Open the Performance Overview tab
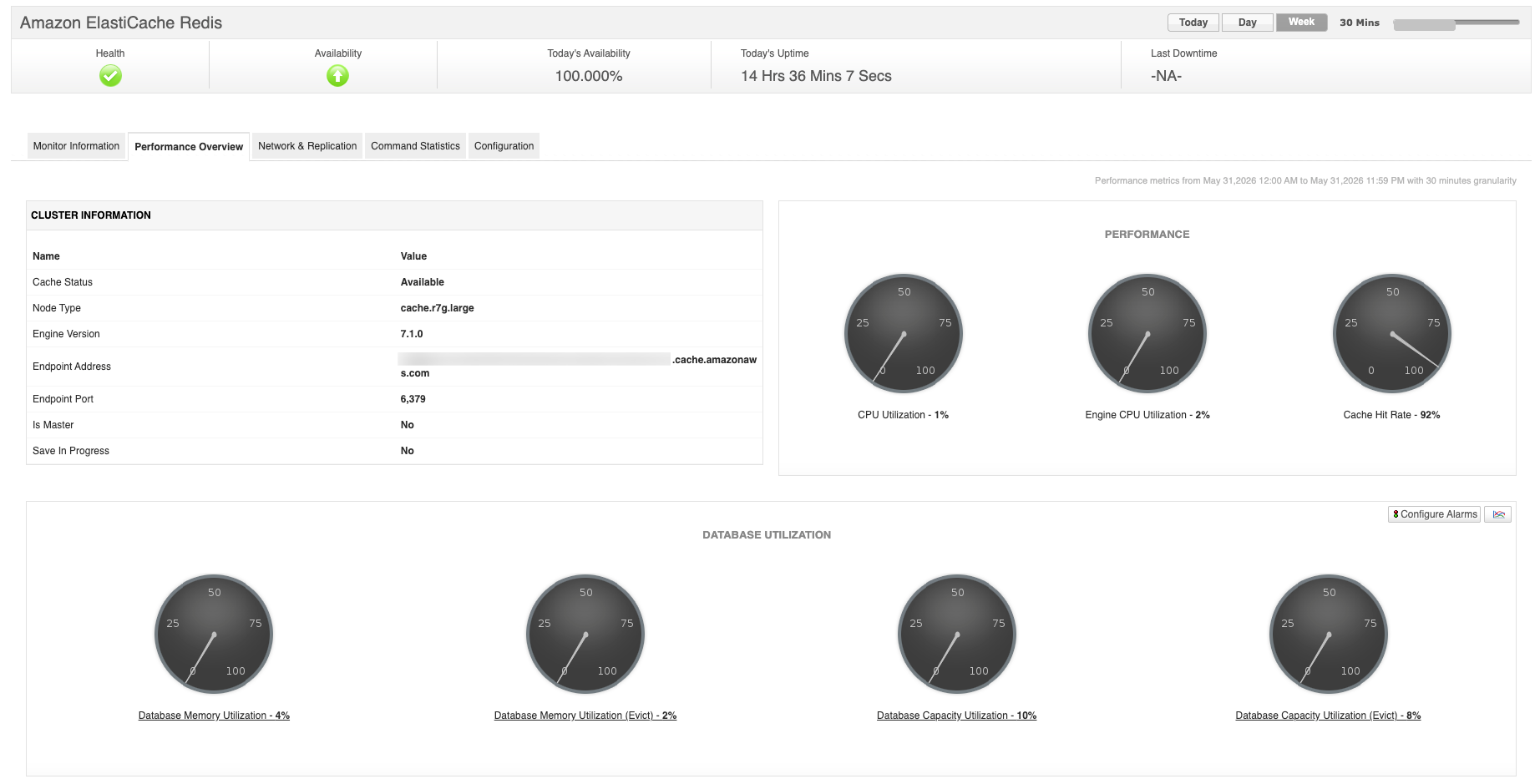1540x784 pixels. pyautogui.click(x=189, y=147)
